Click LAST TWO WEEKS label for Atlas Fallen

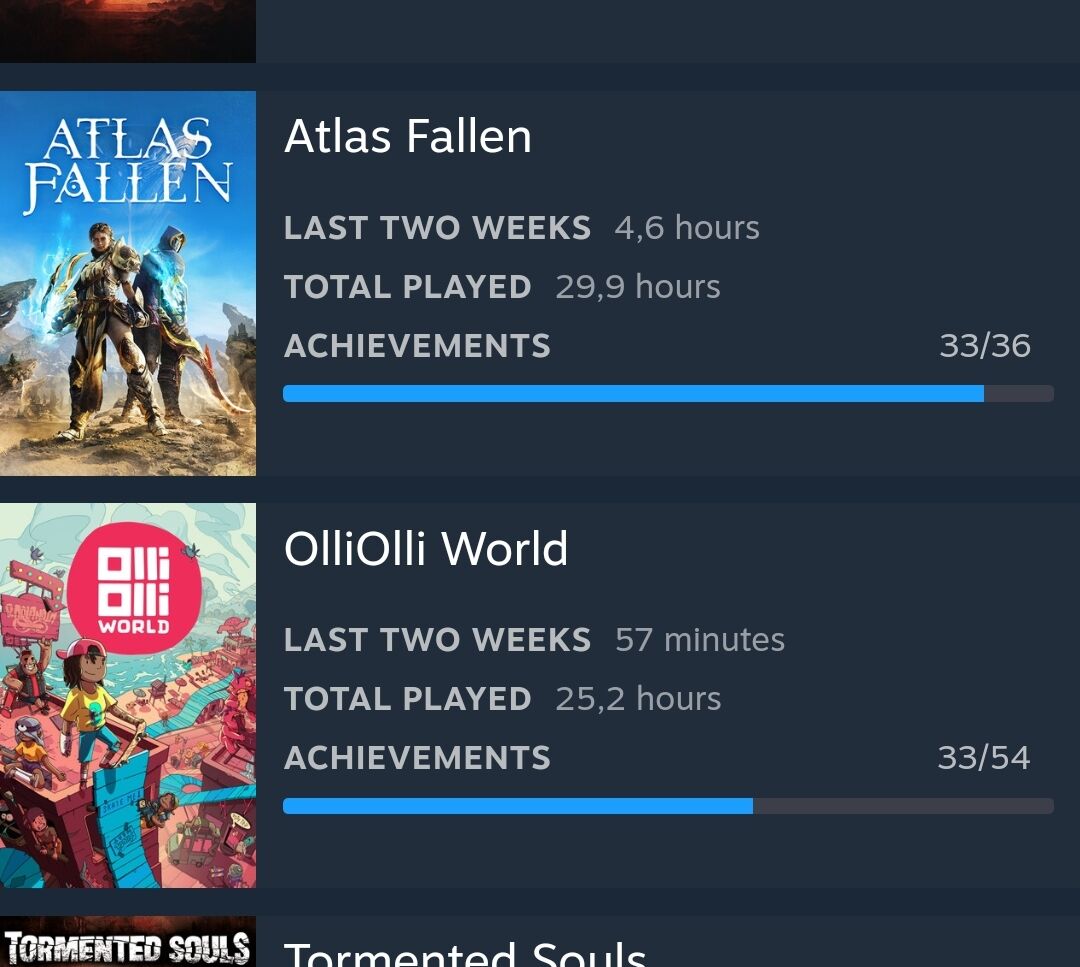click(x=437, y=228)
